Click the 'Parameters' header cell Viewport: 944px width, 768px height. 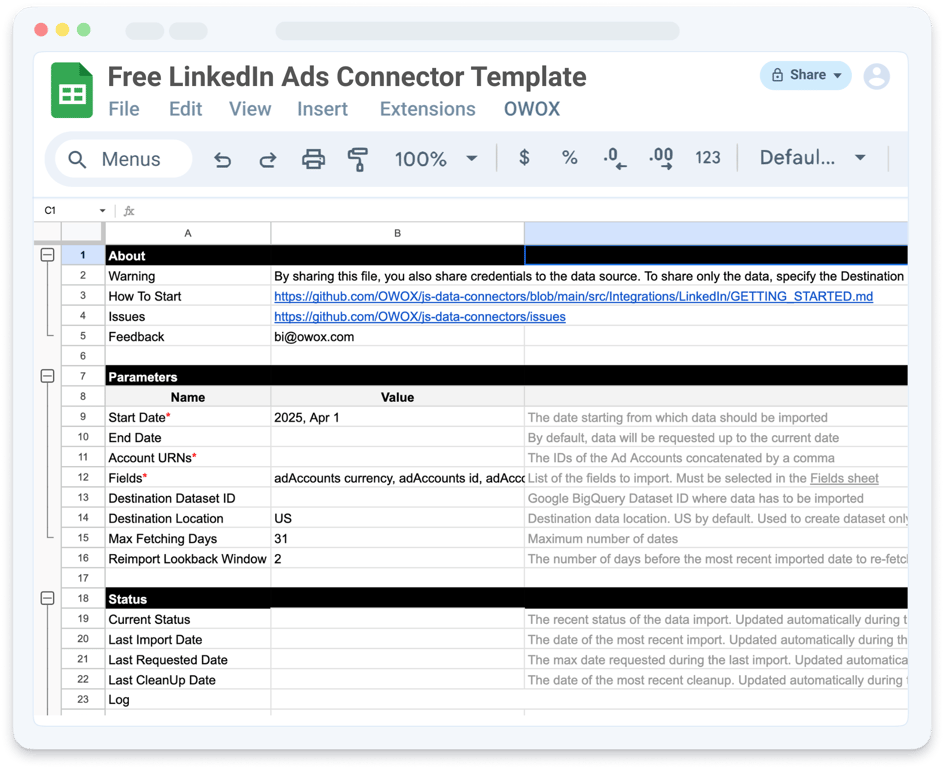[x=188, y=377]
